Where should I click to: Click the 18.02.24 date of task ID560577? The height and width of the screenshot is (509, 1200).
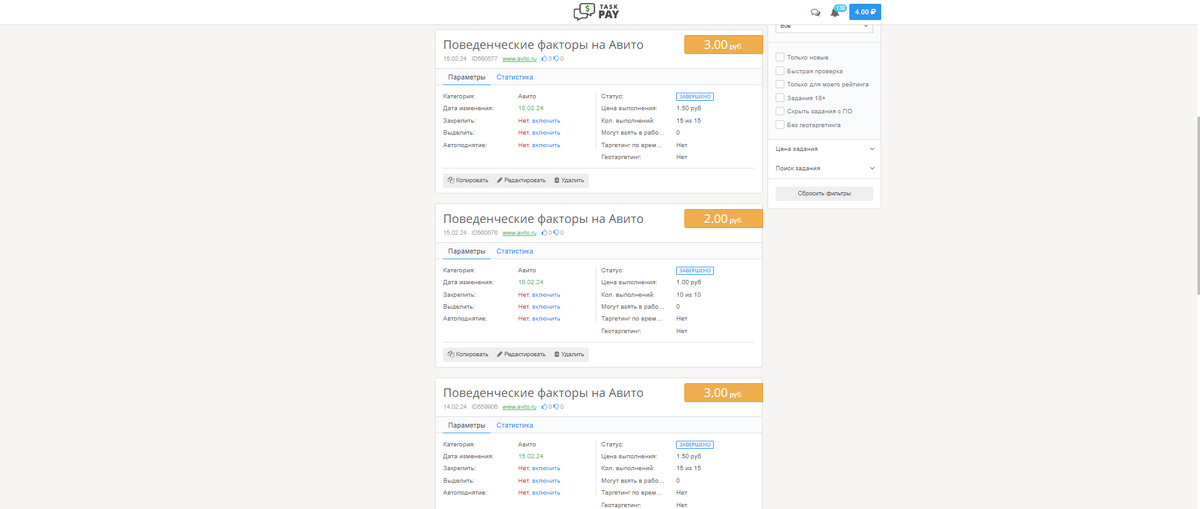coord(531,108)
